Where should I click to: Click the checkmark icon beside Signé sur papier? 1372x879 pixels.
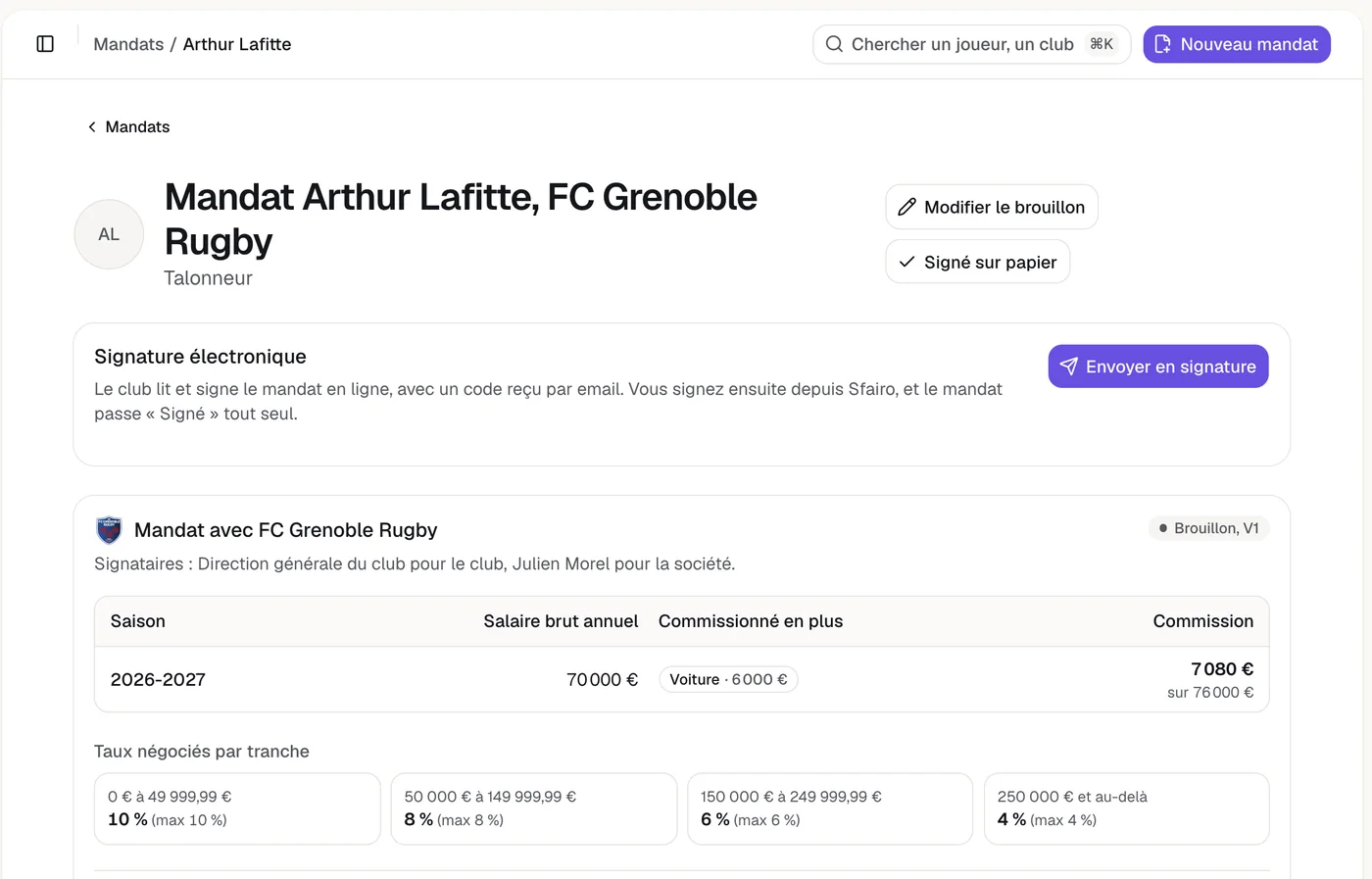pos(907,262)
